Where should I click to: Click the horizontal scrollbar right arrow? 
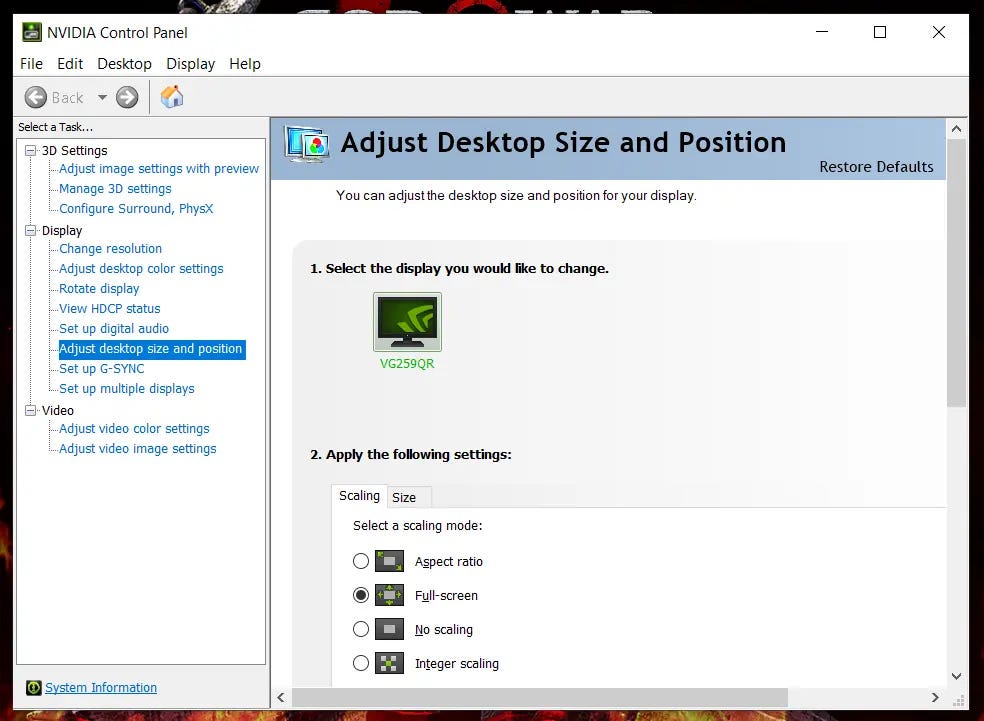tap(936, 697)
